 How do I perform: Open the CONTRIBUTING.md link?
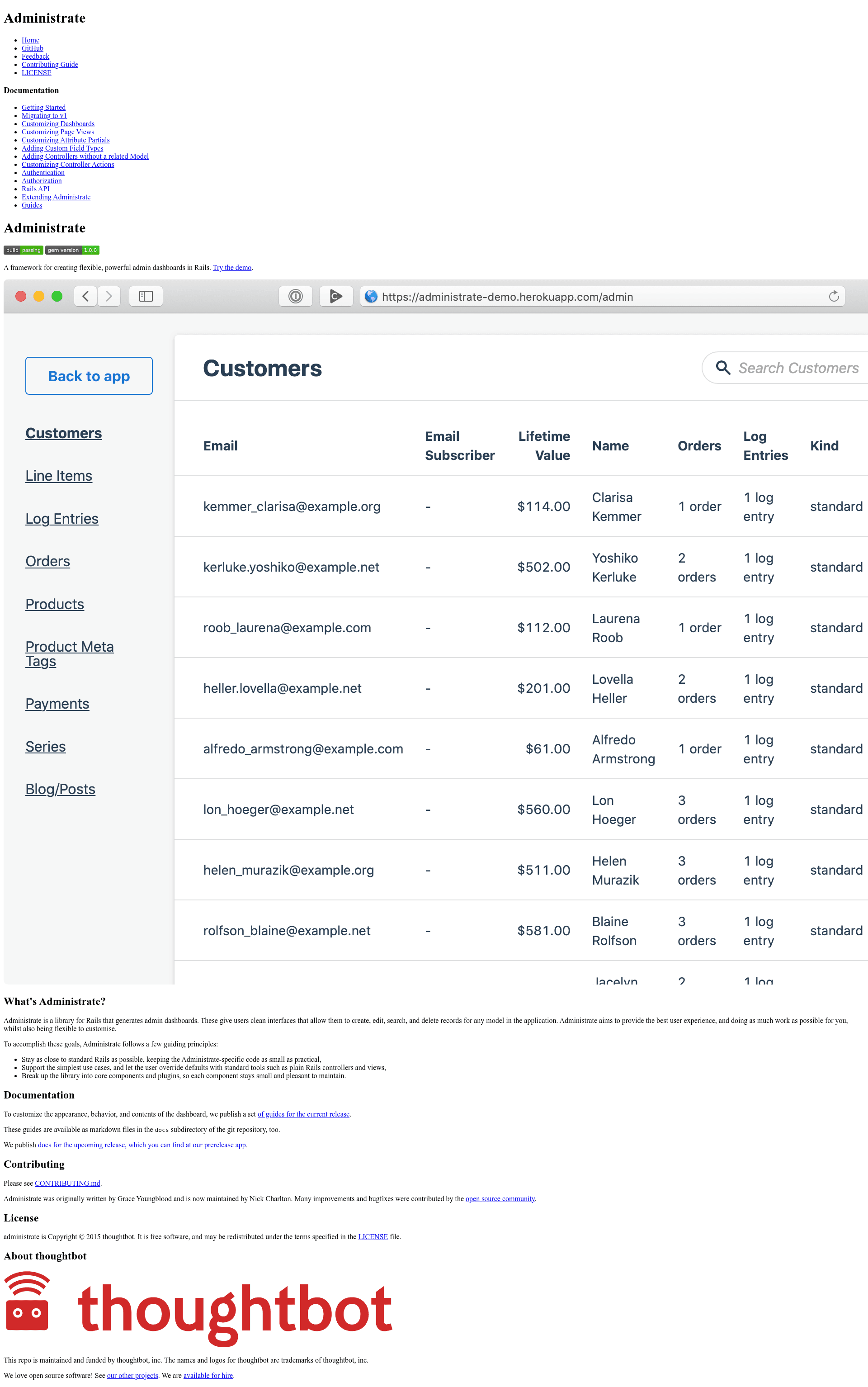point(67,1183)
